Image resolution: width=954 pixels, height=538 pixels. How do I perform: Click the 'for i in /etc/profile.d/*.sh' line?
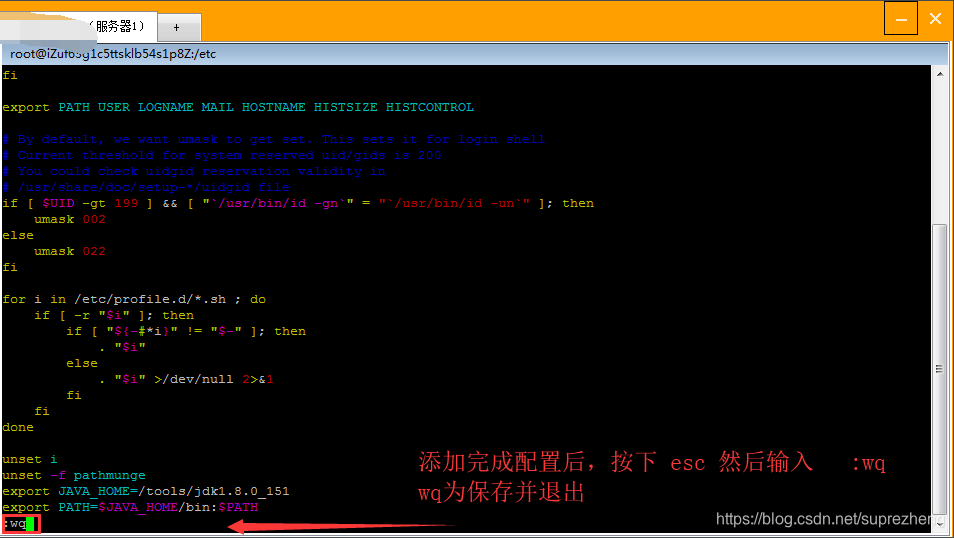[x=134, y=299]
